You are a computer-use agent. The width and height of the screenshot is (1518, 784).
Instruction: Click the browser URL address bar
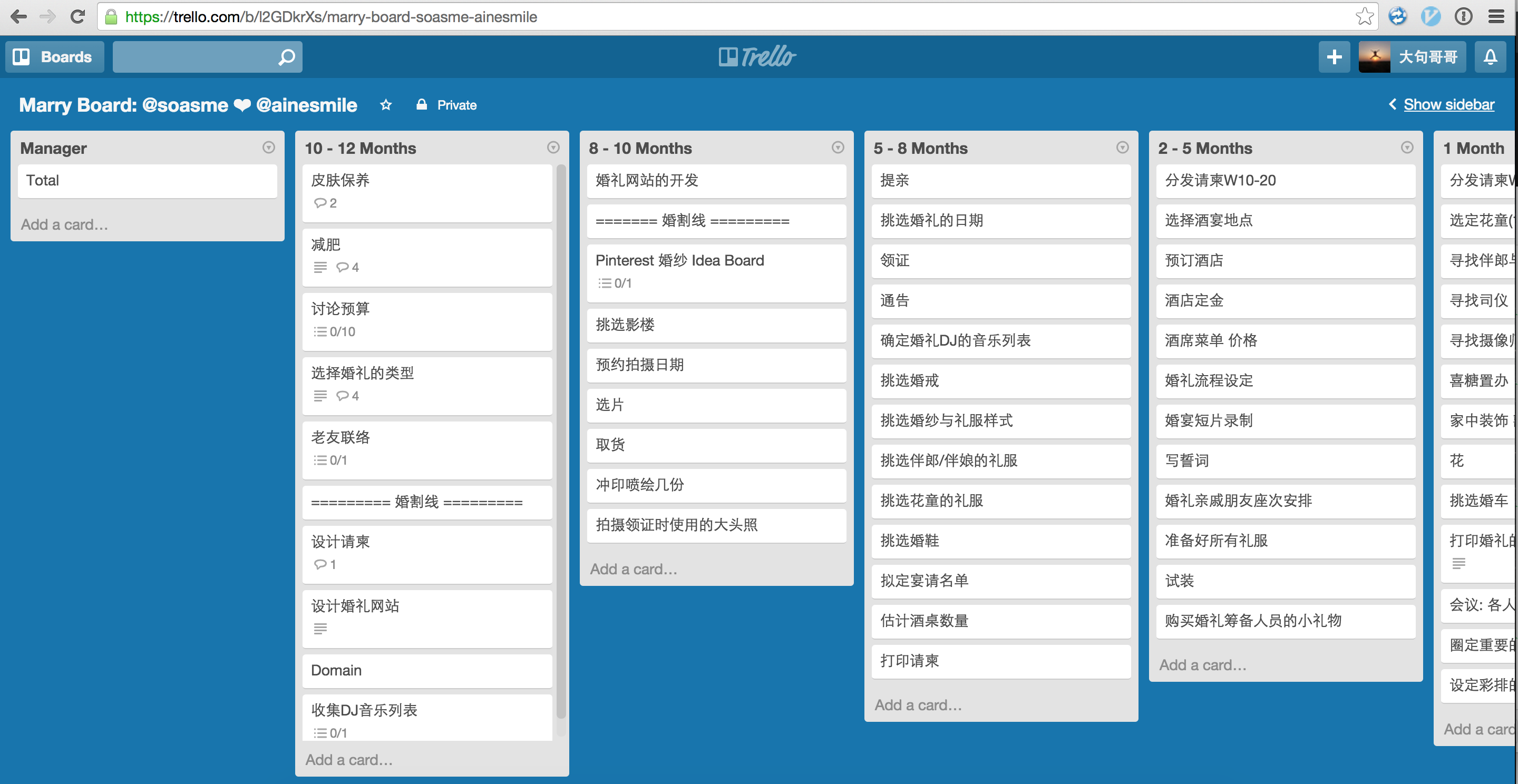tap(737, 16)
